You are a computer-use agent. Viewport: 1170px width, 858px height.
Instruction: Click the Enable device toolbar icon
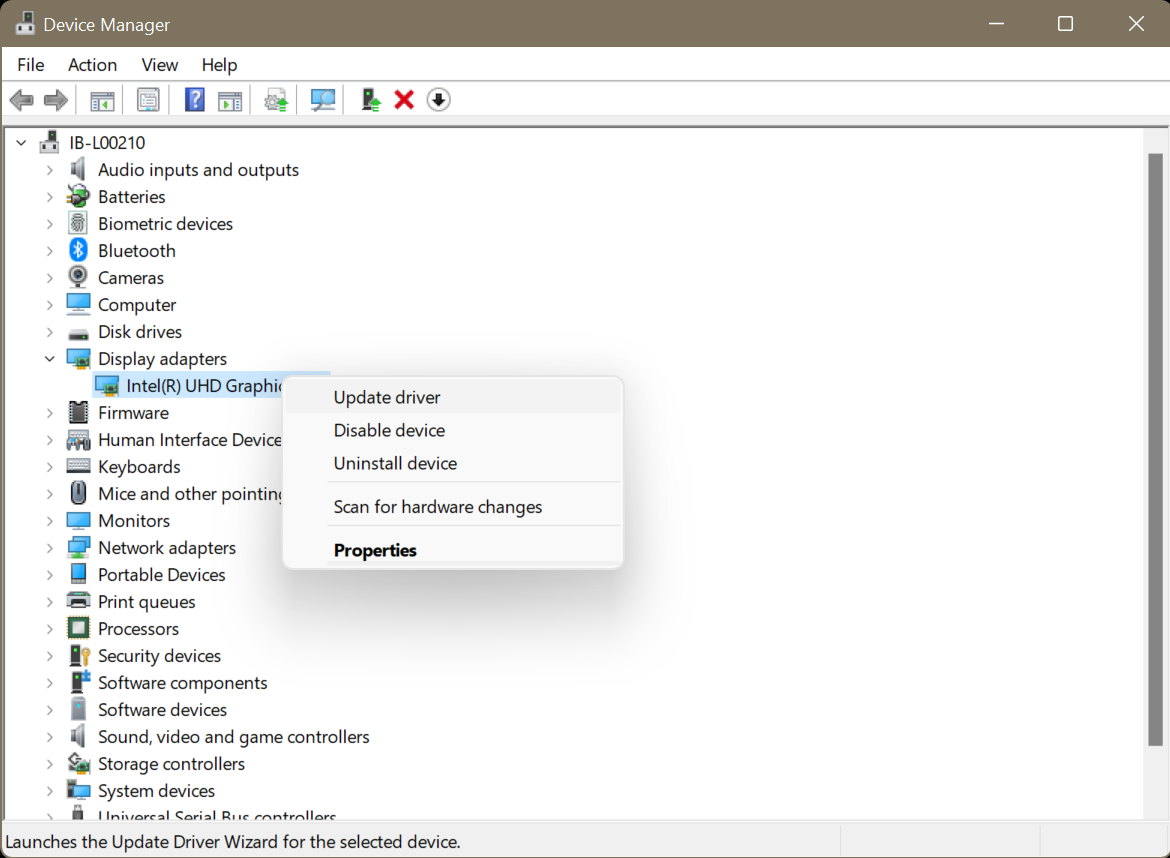pos(370,100)
